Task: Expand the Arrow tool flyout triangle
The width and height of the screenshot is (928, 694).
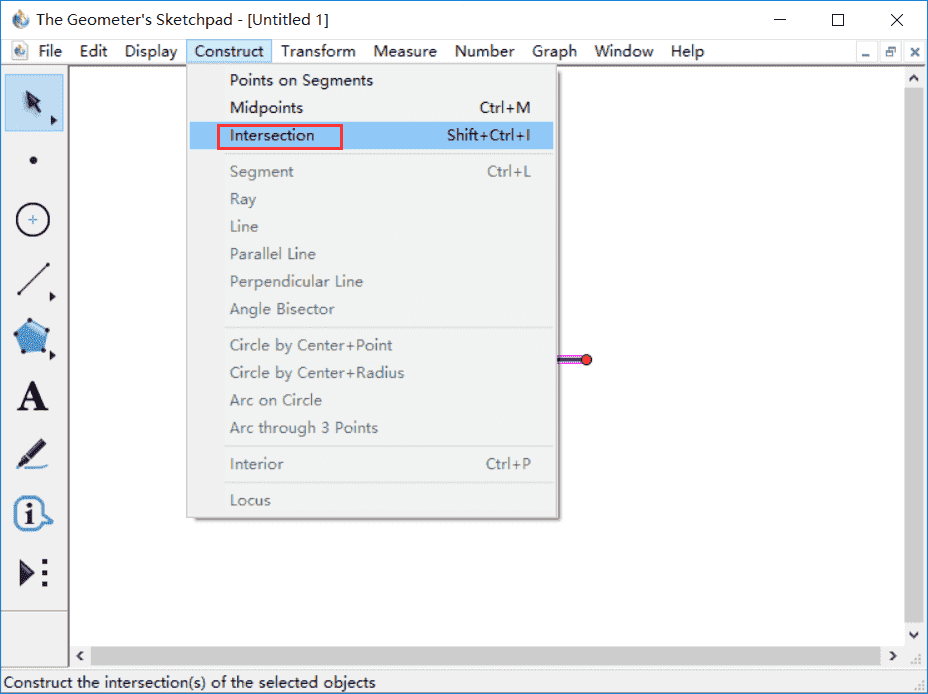Action: [x=54, y=120]
